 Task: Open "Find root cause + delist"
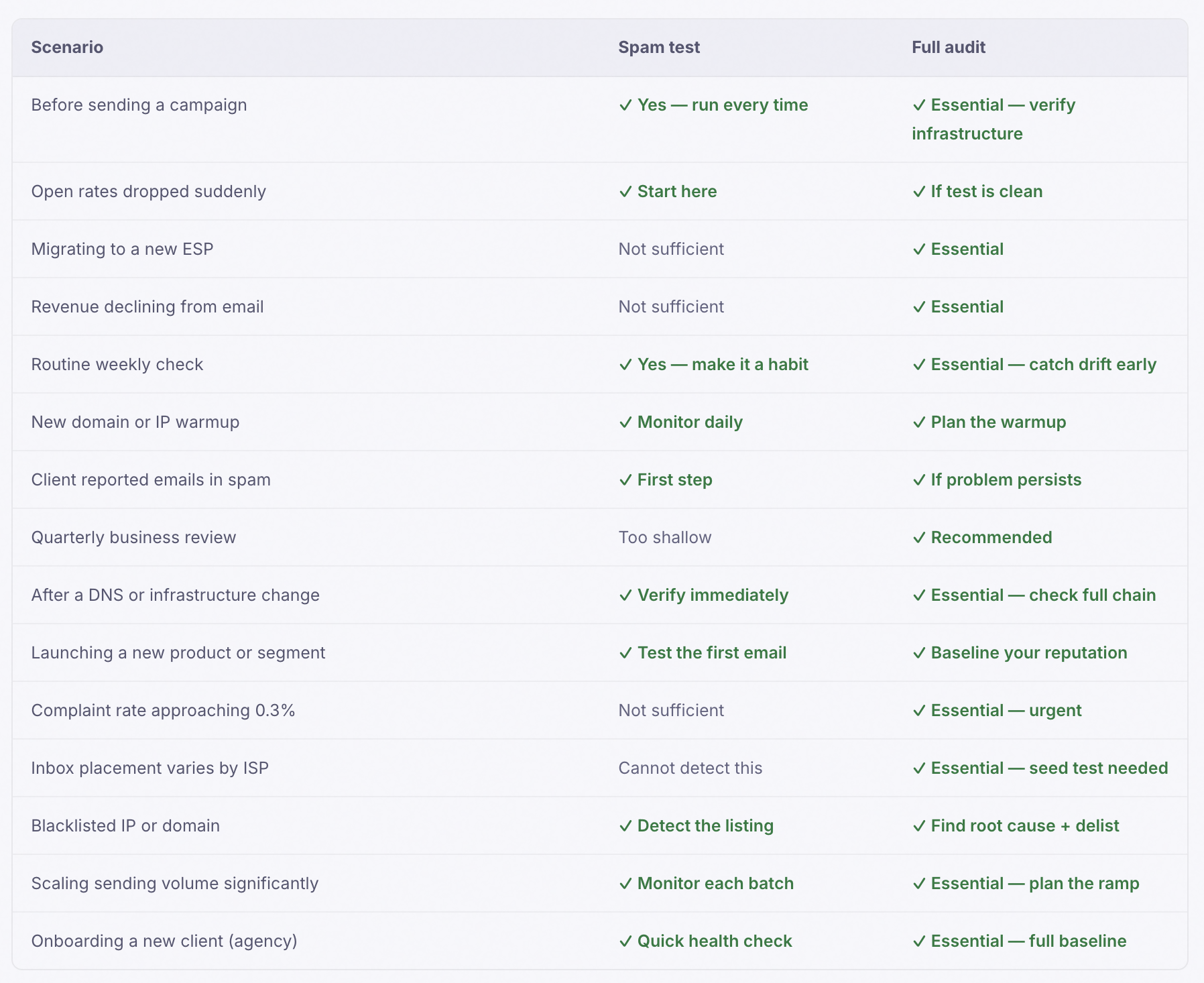[1024, 825]
